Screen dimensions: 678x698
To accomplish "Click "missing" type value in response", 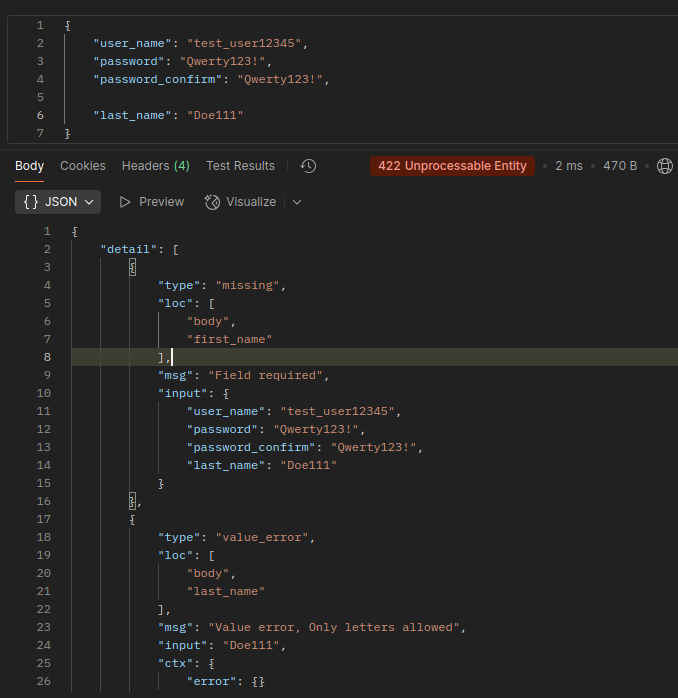I will tap(248, 285).
